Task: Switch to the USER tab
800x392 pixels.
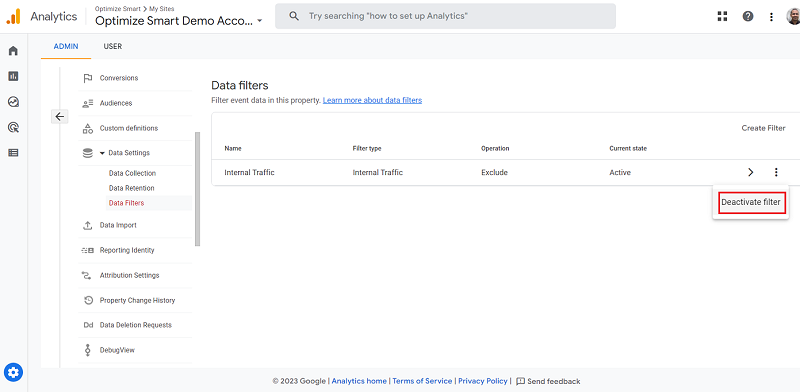Action: pos(113,46)
